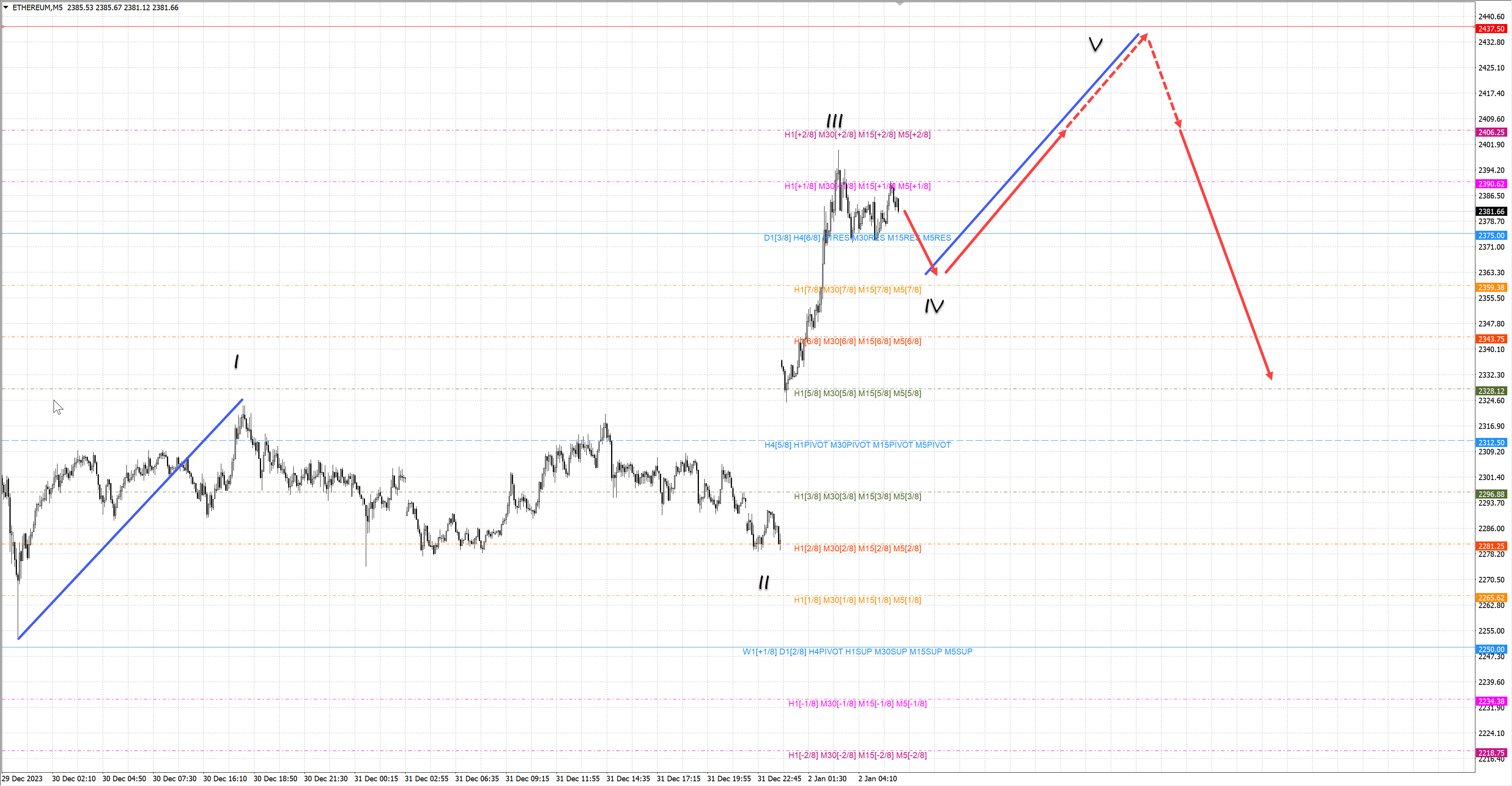Select wave label I above the blue trendline
Screen dimensions: 1512x786
(x=237, y=361)
